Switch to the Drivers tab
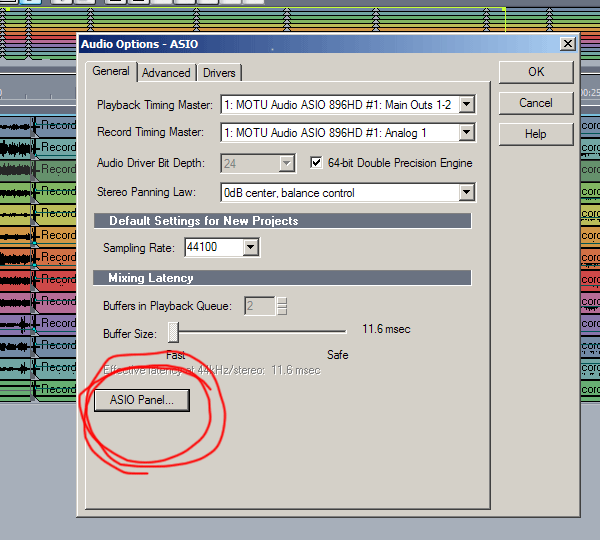600x540 pixels. (x=219, y=73)
